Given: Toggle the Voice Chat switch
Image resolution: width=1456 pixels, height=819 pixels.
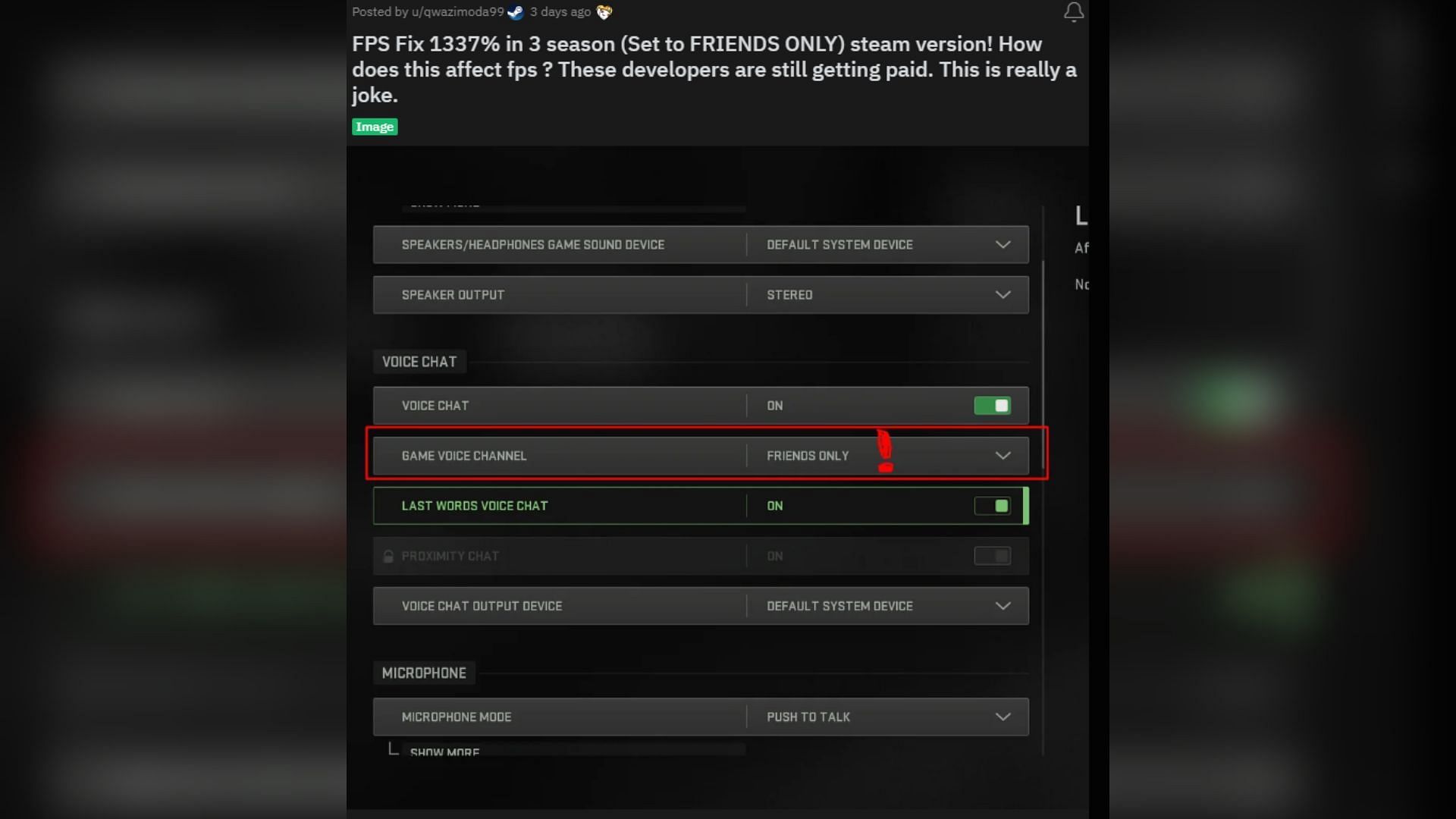Looking at the screenshot, I should (992, 406).
